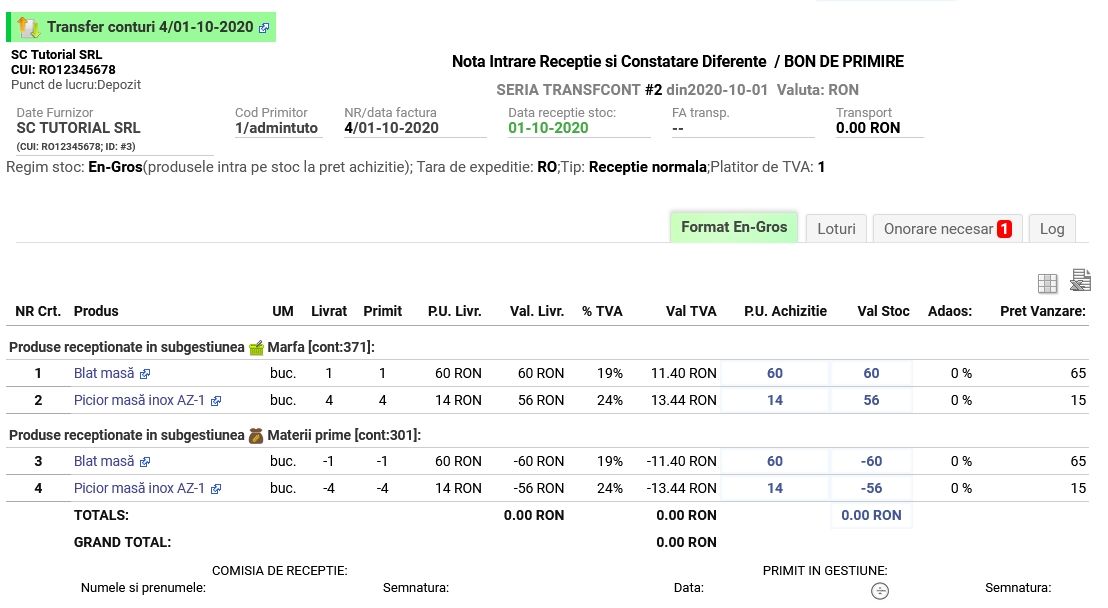Switch to the Loturi tab

pyautogui.click(x=836, y=229)
